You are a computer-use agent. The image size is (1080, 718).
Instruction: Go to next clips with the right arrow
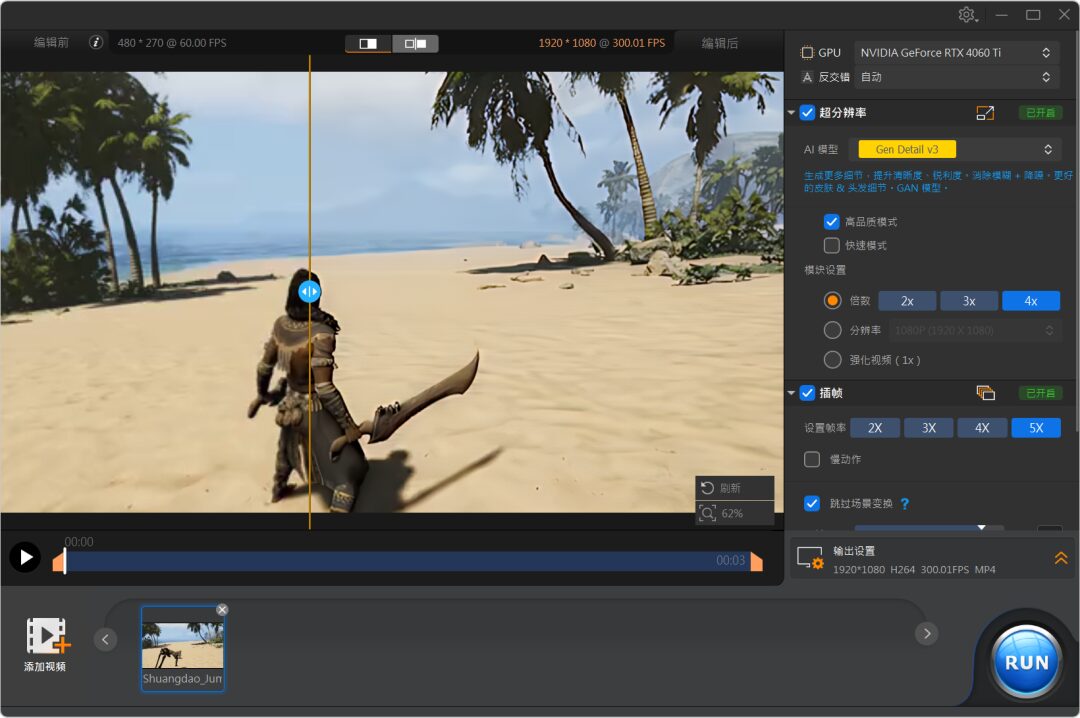[x=927, y=633]
